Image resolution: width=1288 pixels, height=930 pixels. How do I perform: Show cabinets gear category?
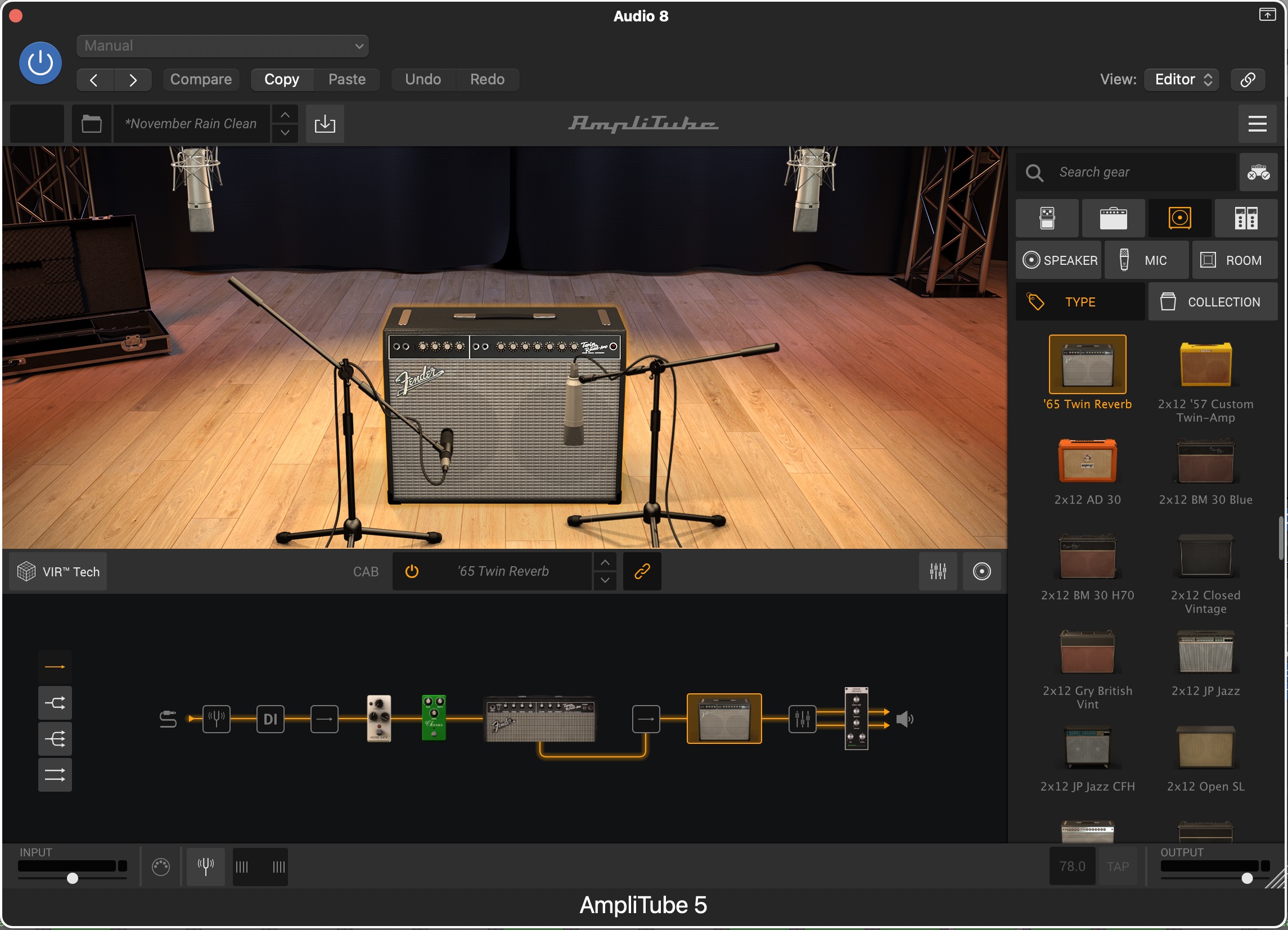point(1179,219)
